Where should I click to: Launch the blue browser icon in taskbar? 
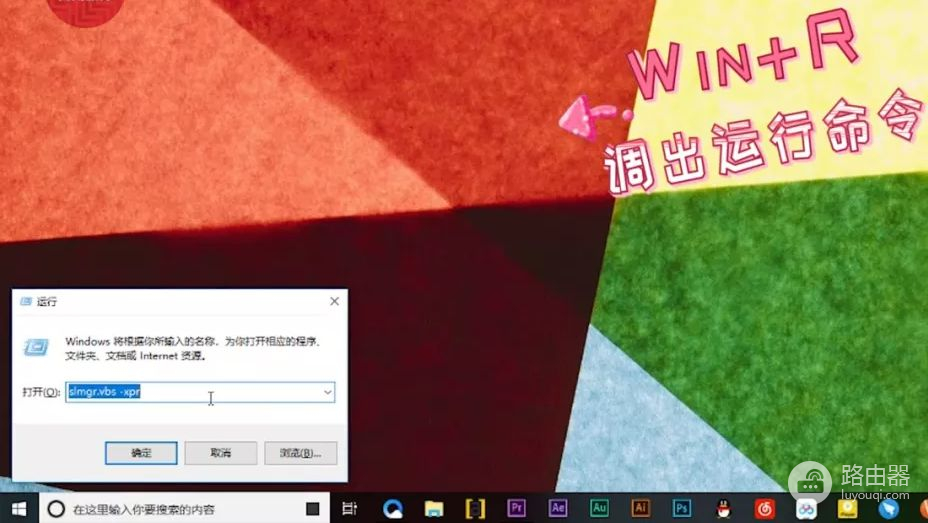click(x=392, y=509)
